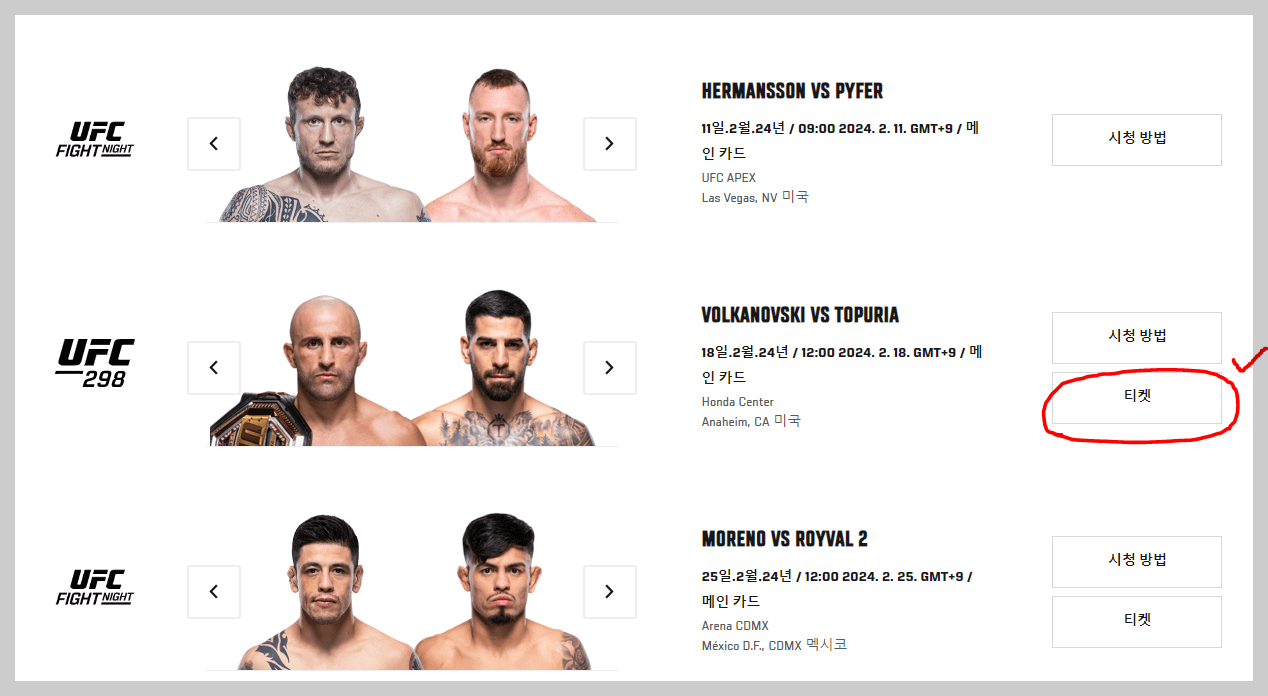The height and width of the screenshot is (696, 1268).
Task: Click 티켓 for Moreno vs Royval 2
Action: [1136, 621]
